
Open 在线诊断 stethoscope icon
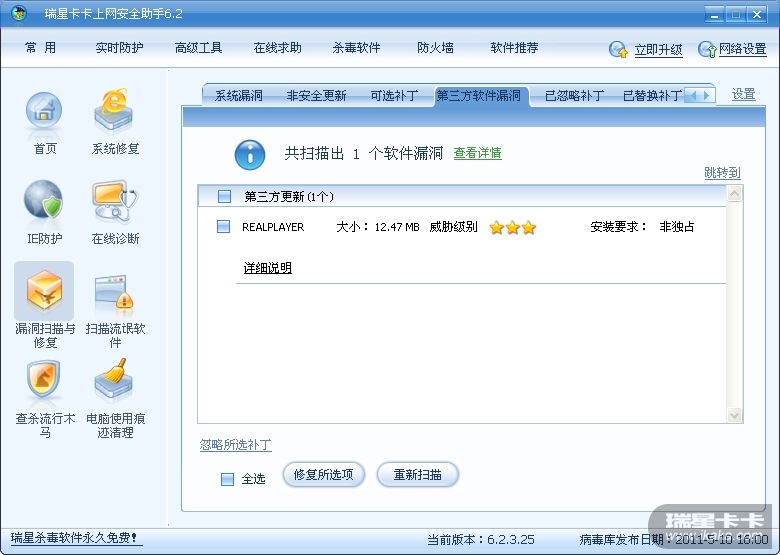(x=114, y=201)
